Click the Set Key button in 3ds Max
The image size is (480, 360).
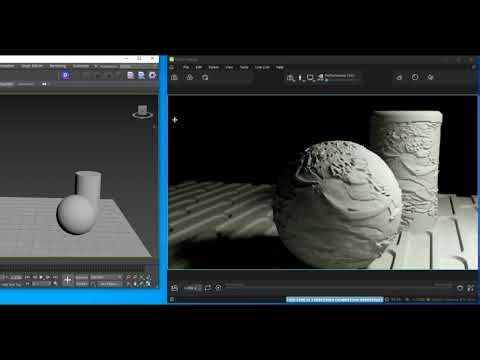coord(82,284)
